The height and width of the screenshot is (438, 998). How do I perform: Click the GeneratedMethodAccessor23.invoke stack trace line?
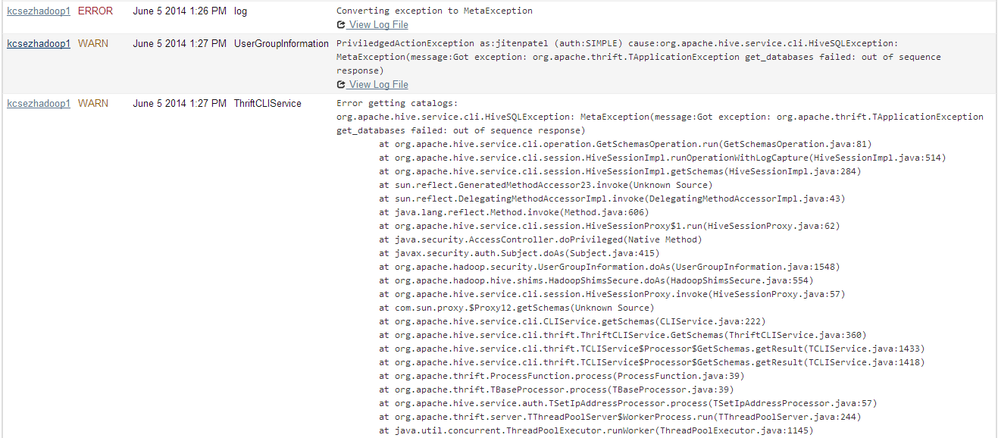coord(545,185)
